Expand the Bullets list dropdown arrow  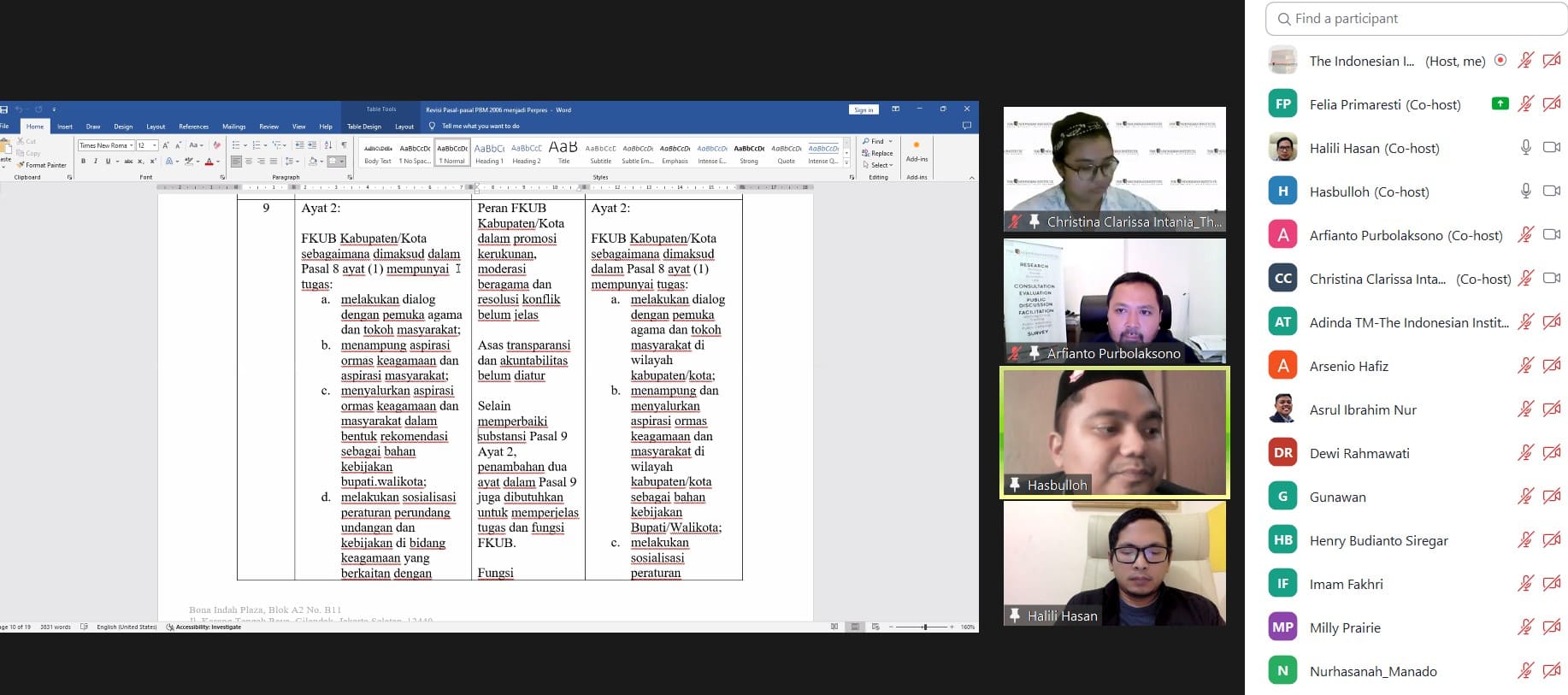245,145
